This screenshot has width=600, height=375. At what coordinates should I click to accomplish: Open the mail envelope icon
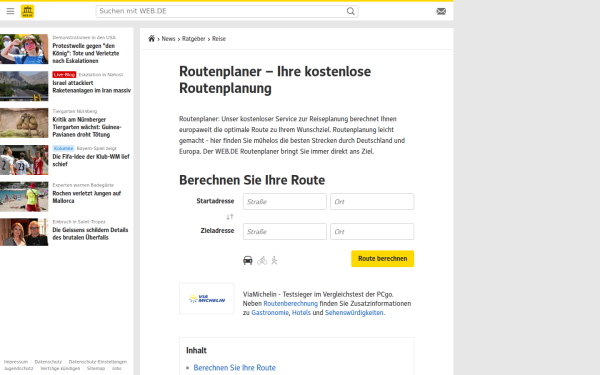(x=441, y=11)
